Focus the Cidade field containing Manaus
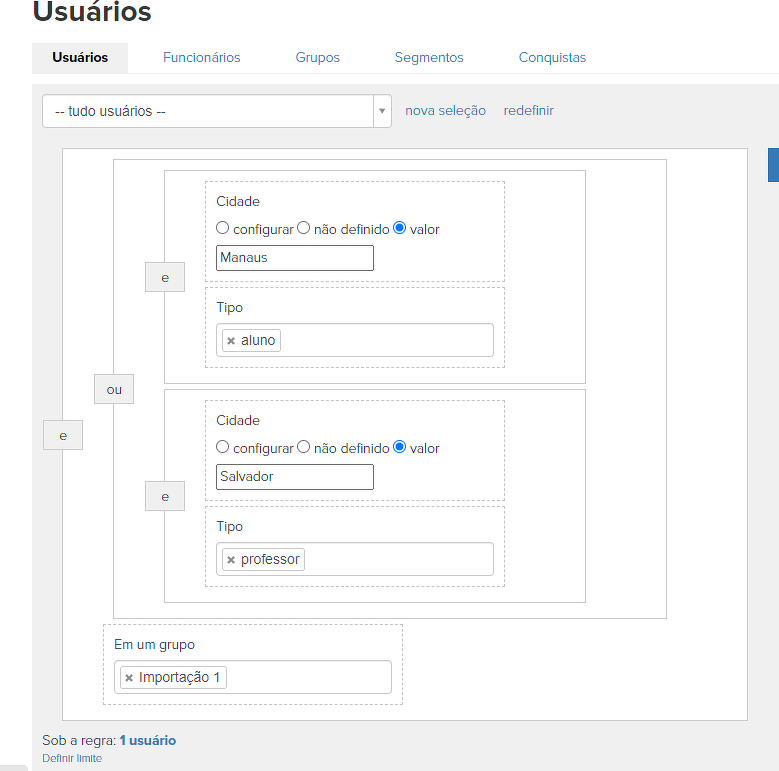The image size is (779, 771). [295, 258]
